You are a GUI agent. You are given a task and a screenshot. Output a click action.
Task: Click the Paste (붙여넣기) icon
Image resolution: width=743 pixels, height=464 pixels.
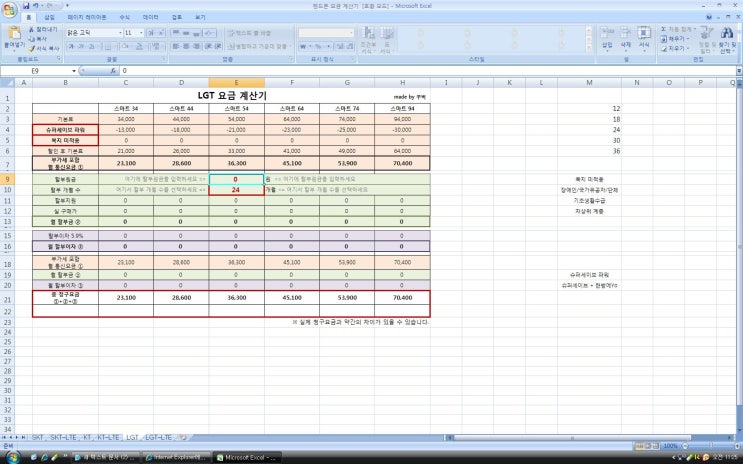(x=14, y=33)
